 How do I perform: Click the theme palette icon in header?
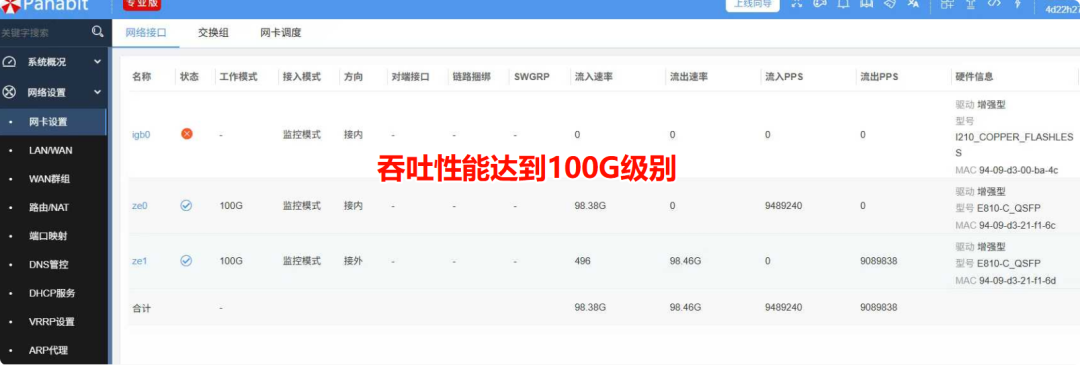(820, 4)
